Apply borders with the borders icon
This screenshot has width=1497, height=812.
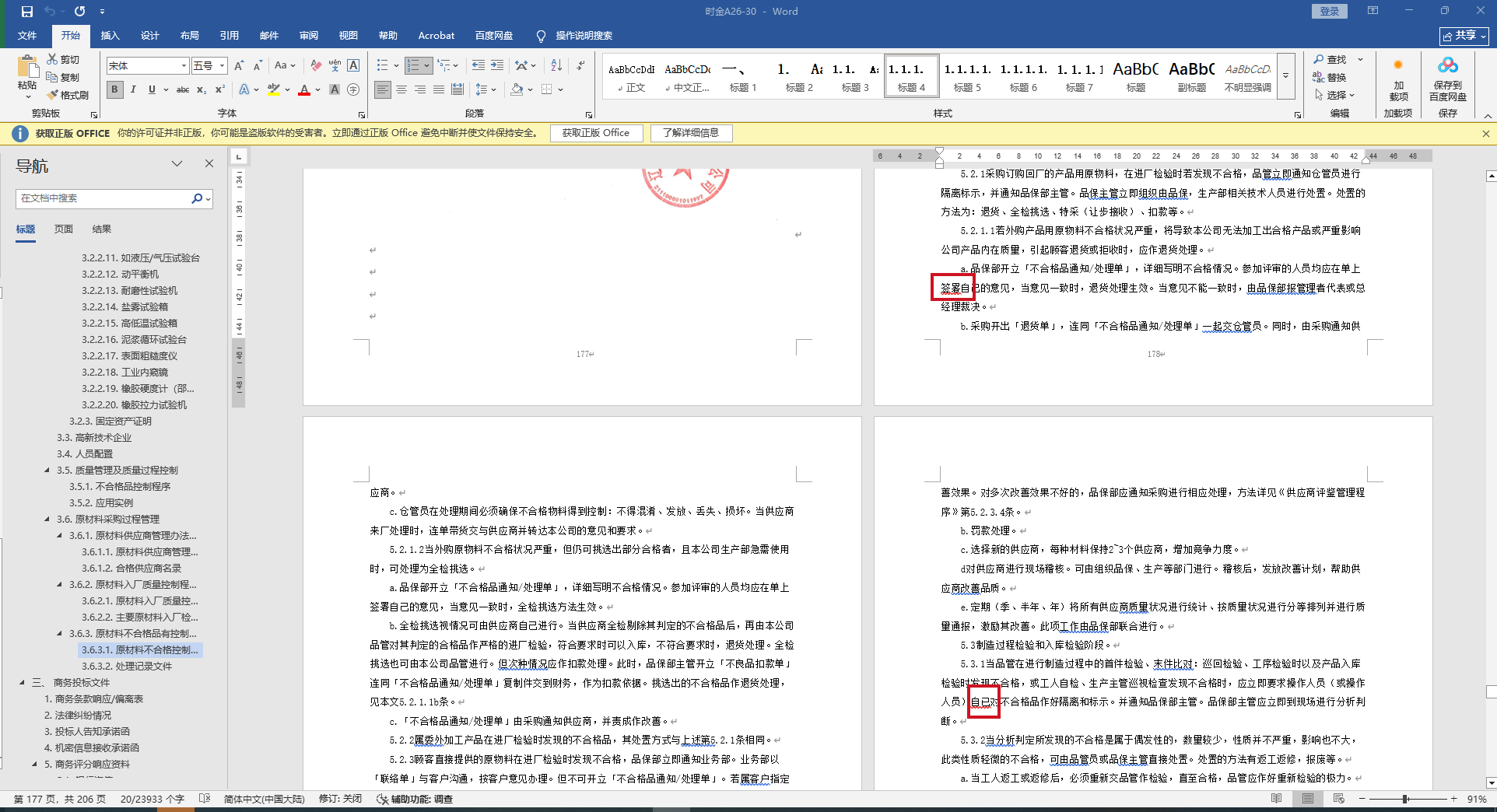click(x=547, y=89)
